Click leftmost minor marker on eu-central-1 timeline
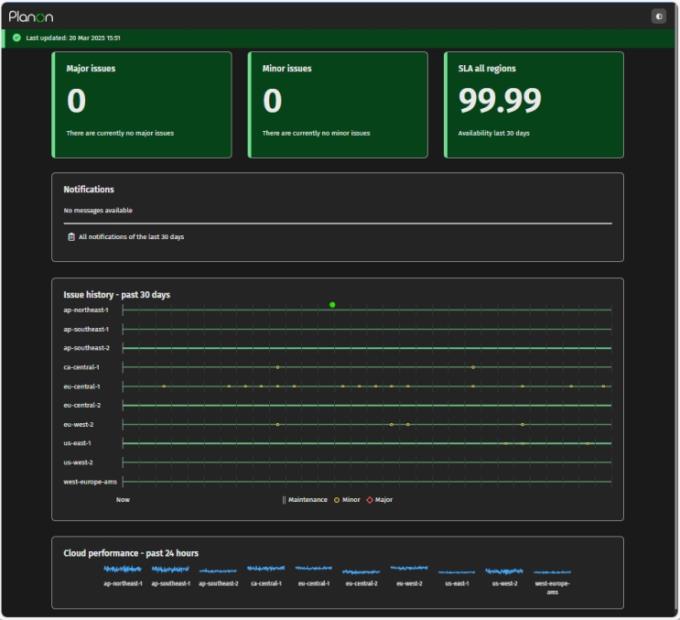 coord(164,386)
